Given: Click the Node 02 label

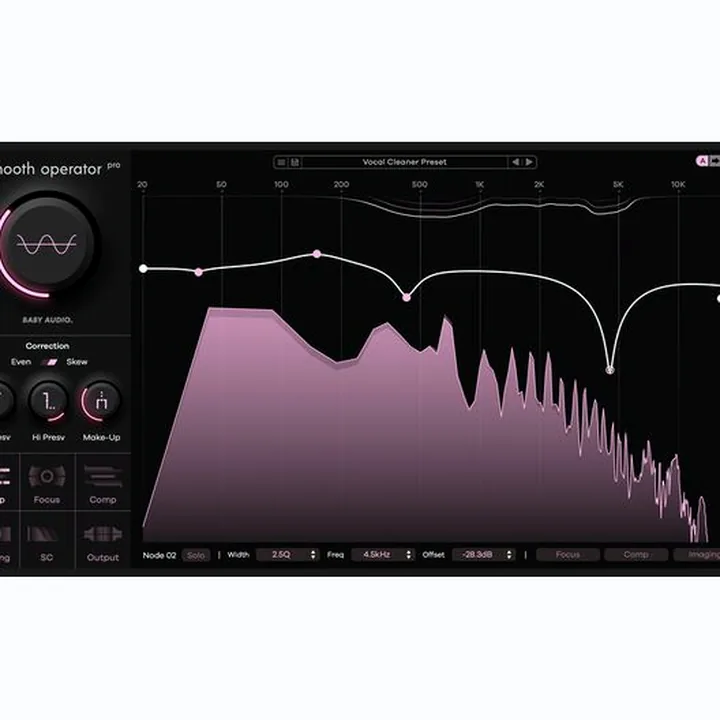Looking at the screenshot, I should pos(159,555).
